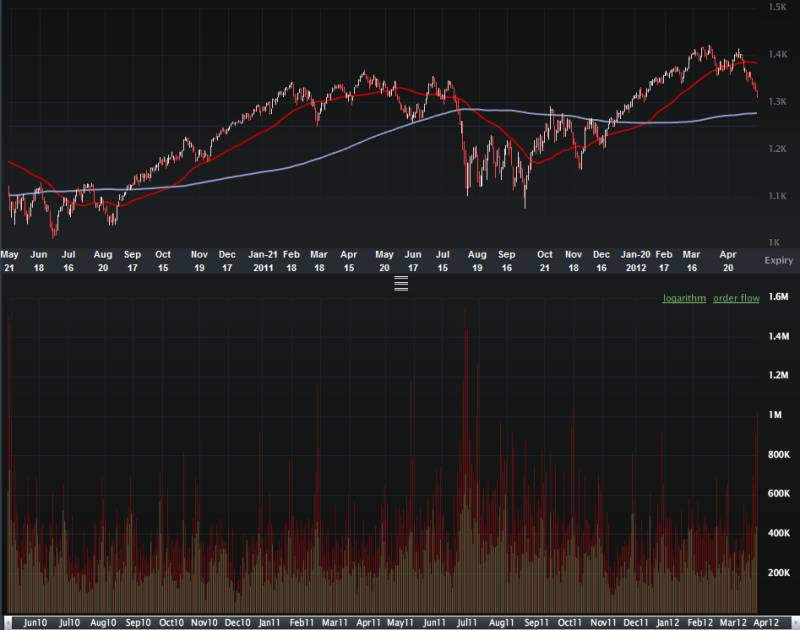Click the 400K volume axis label
Viewport: 802px width, 630px height.
(x=779, y=533)
